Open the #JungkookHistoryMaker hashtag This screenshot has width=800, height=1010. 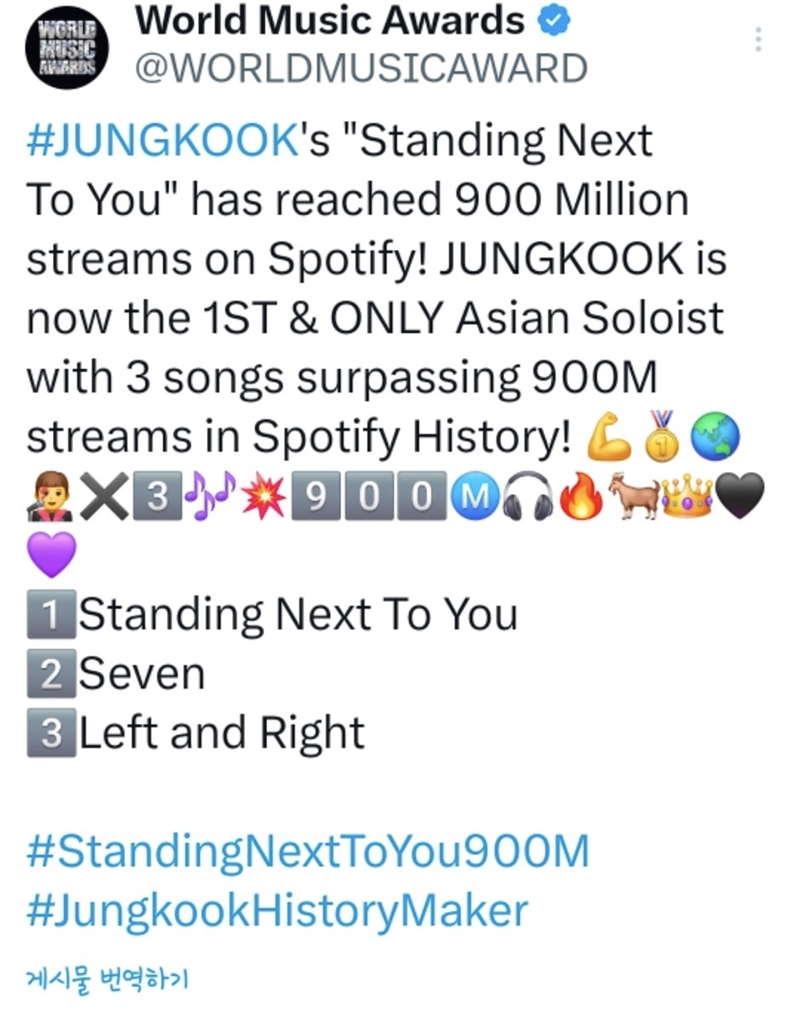pyautogui.click(x=277, y=911)
